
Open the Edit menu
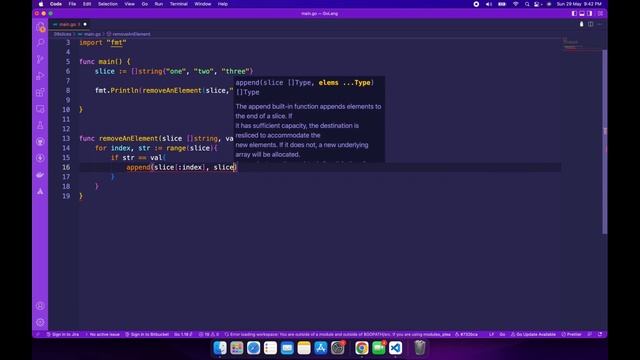87,4
